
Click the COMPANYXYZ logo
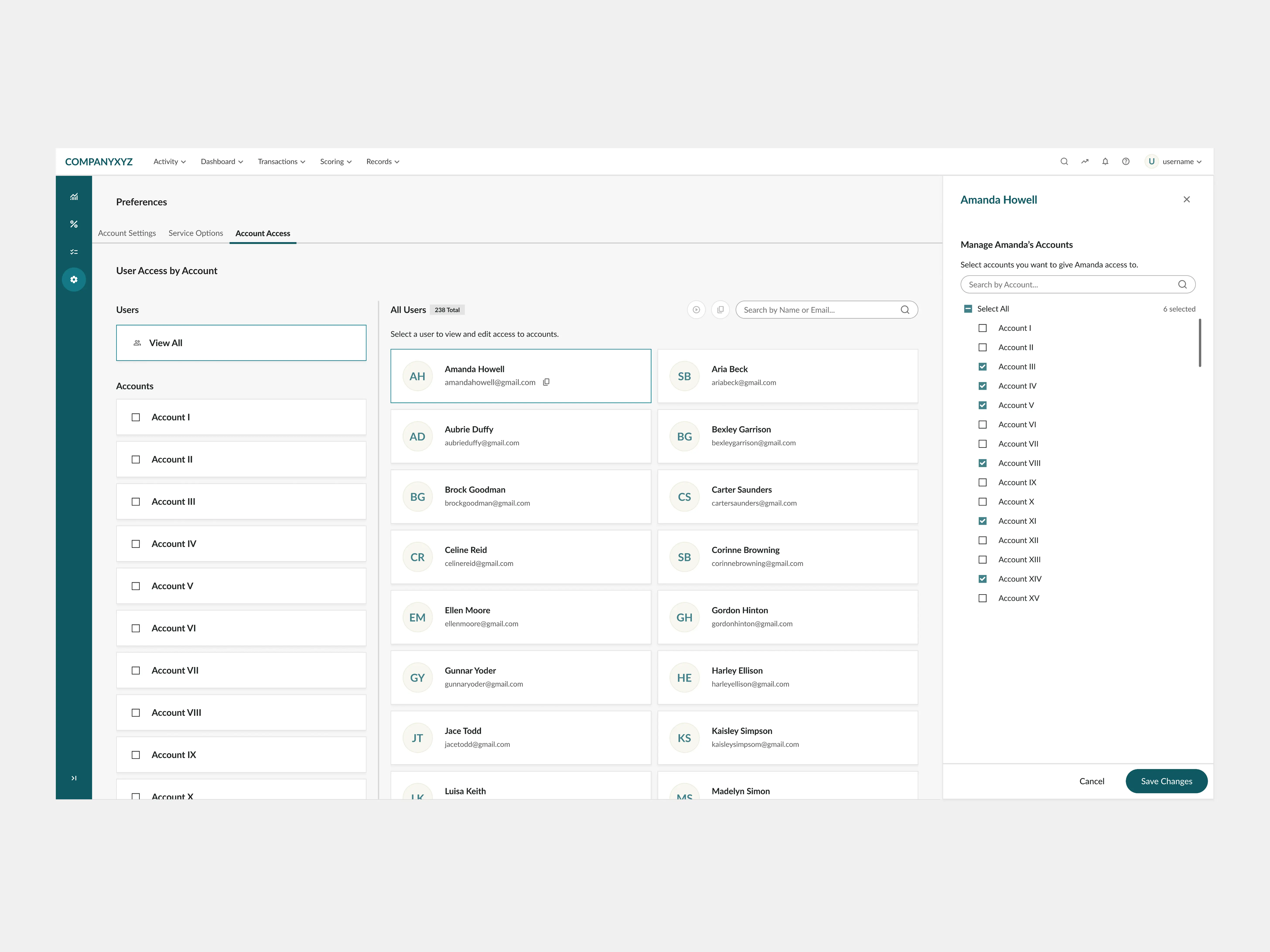pyautogui.click(x=99, y=162)
